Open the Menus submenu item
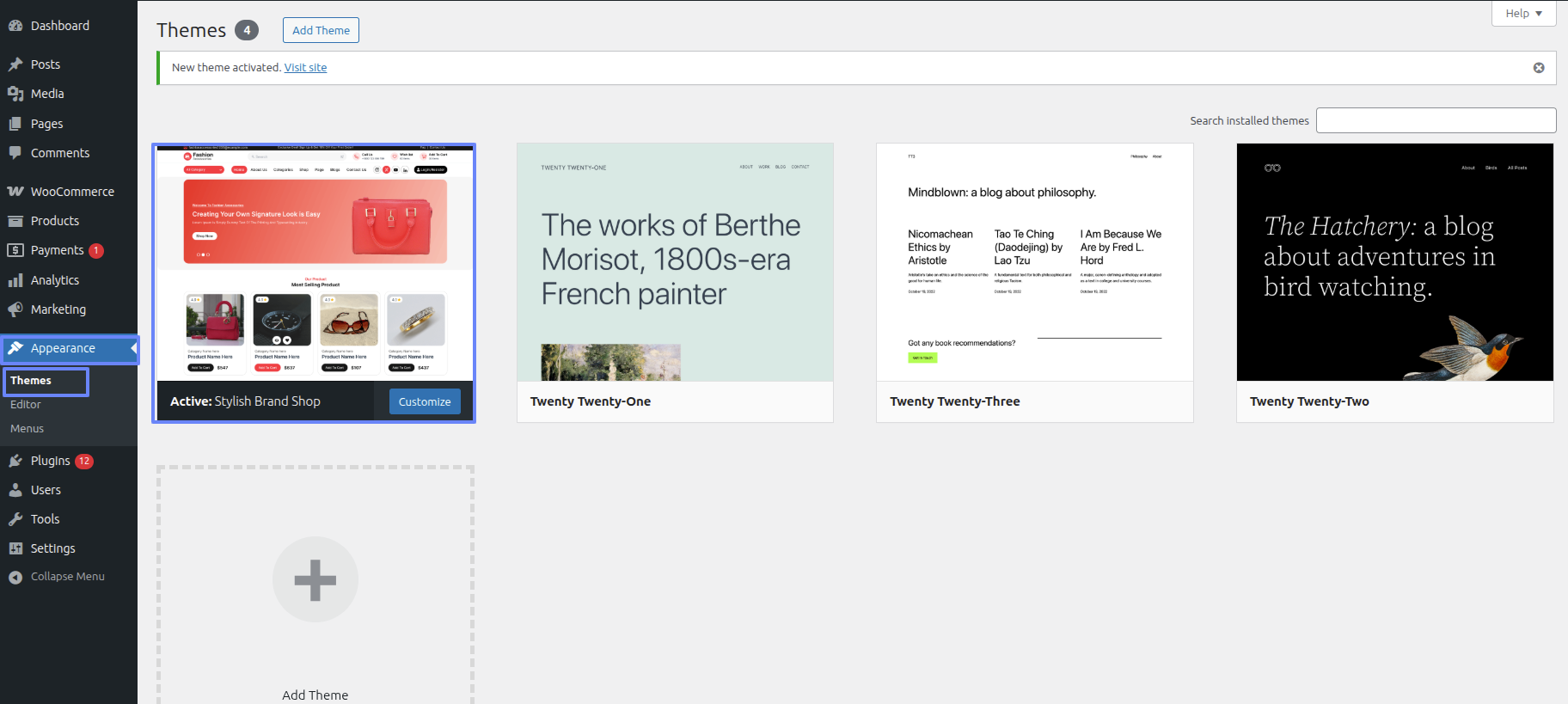This screenshot has height=704, width=1568. pos(28,429)
